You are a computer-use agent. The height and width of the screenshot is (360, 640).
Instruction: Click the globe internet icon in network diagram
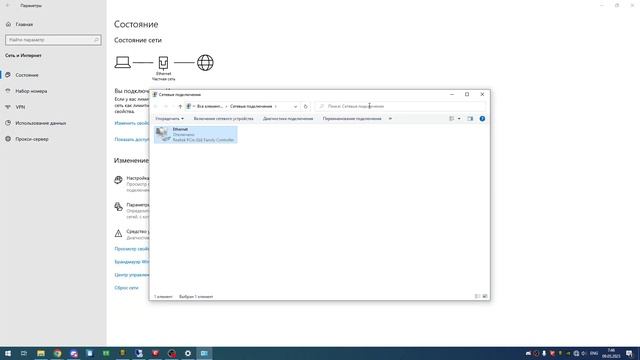(205, 63)
